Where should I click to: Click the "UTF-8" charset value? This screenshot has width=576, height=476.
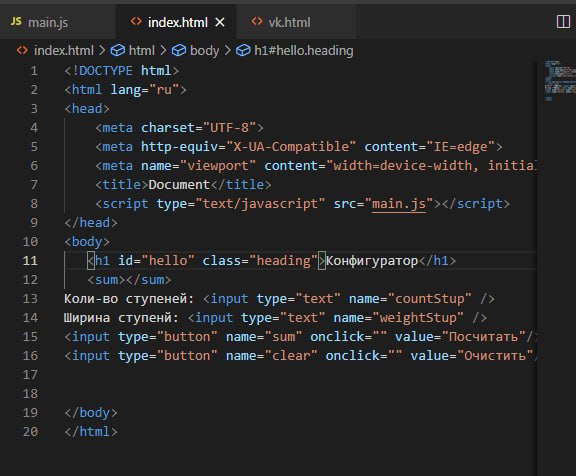pos(229,128)
